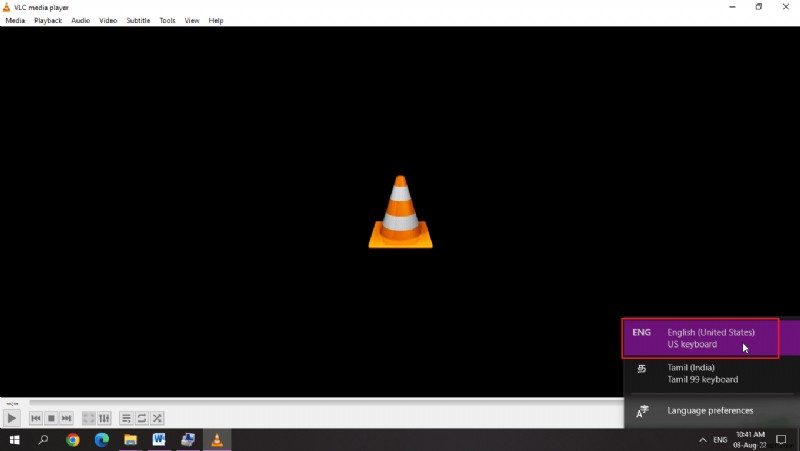Toggle random shuffle playback
800x451 pixels.
[157, 418]
